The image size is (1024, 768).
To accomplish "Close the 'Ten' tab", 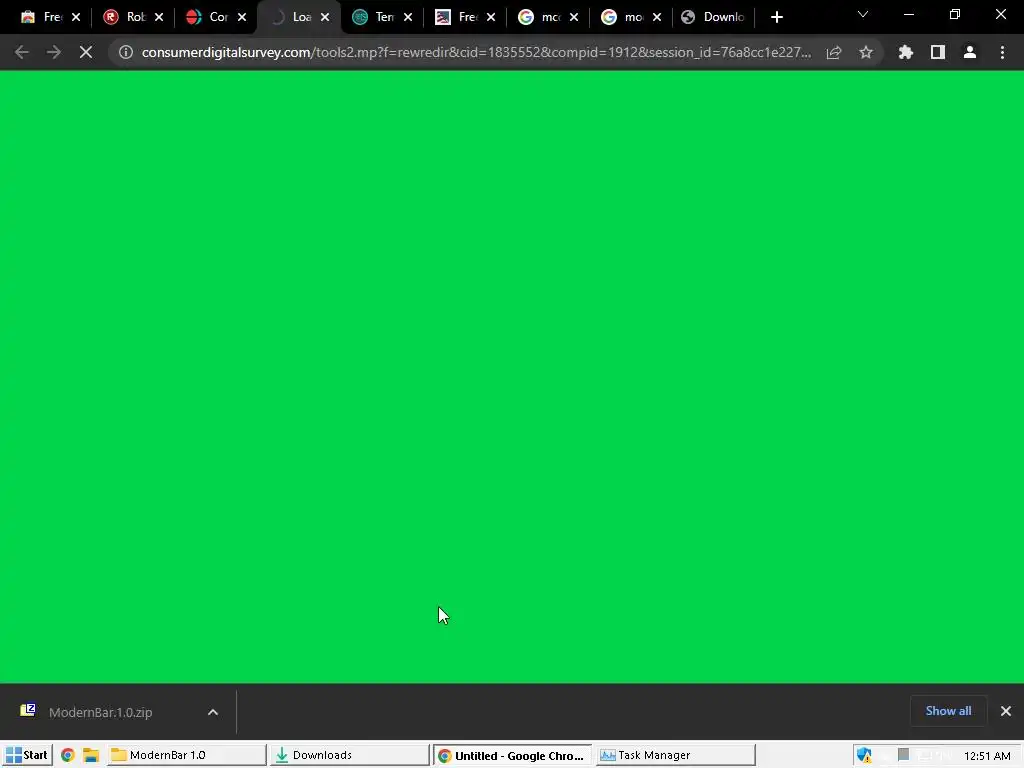I will click(408, 17).
